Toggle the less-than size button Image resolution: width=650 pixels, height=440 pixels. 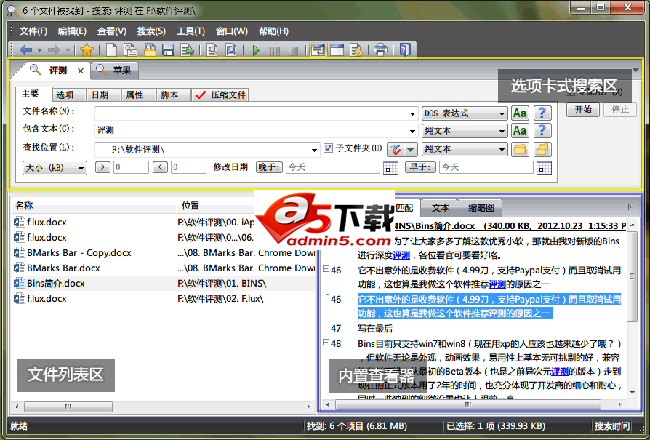pyautogui.click(x=160, y=167)
